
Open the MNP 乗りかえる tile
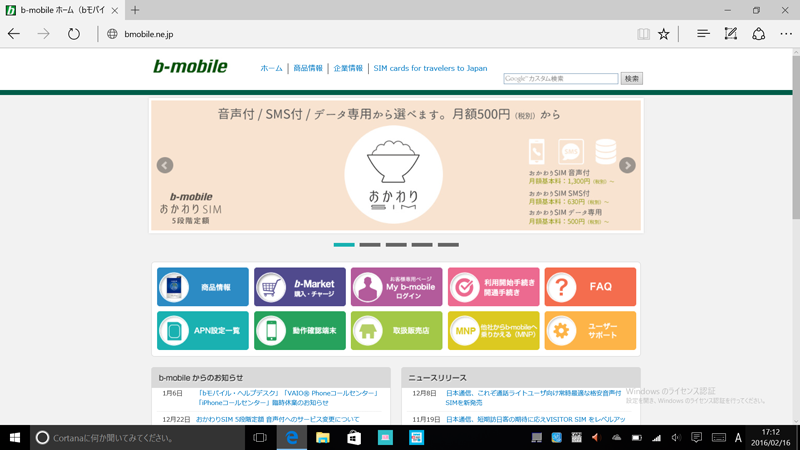[x=493, y=331]
